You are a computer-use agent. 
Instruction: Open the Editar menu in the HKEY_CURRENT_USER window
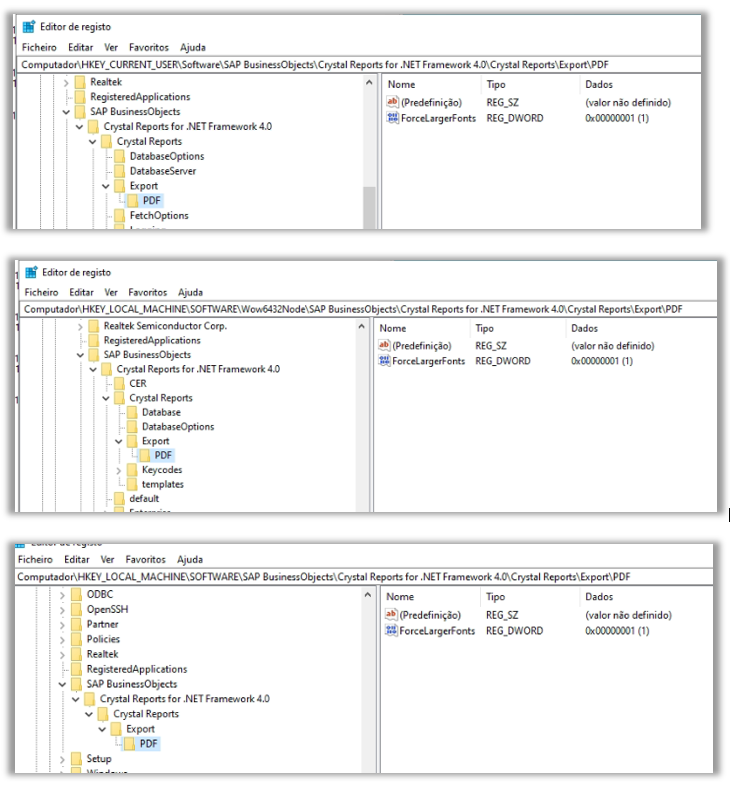[80, 47]
